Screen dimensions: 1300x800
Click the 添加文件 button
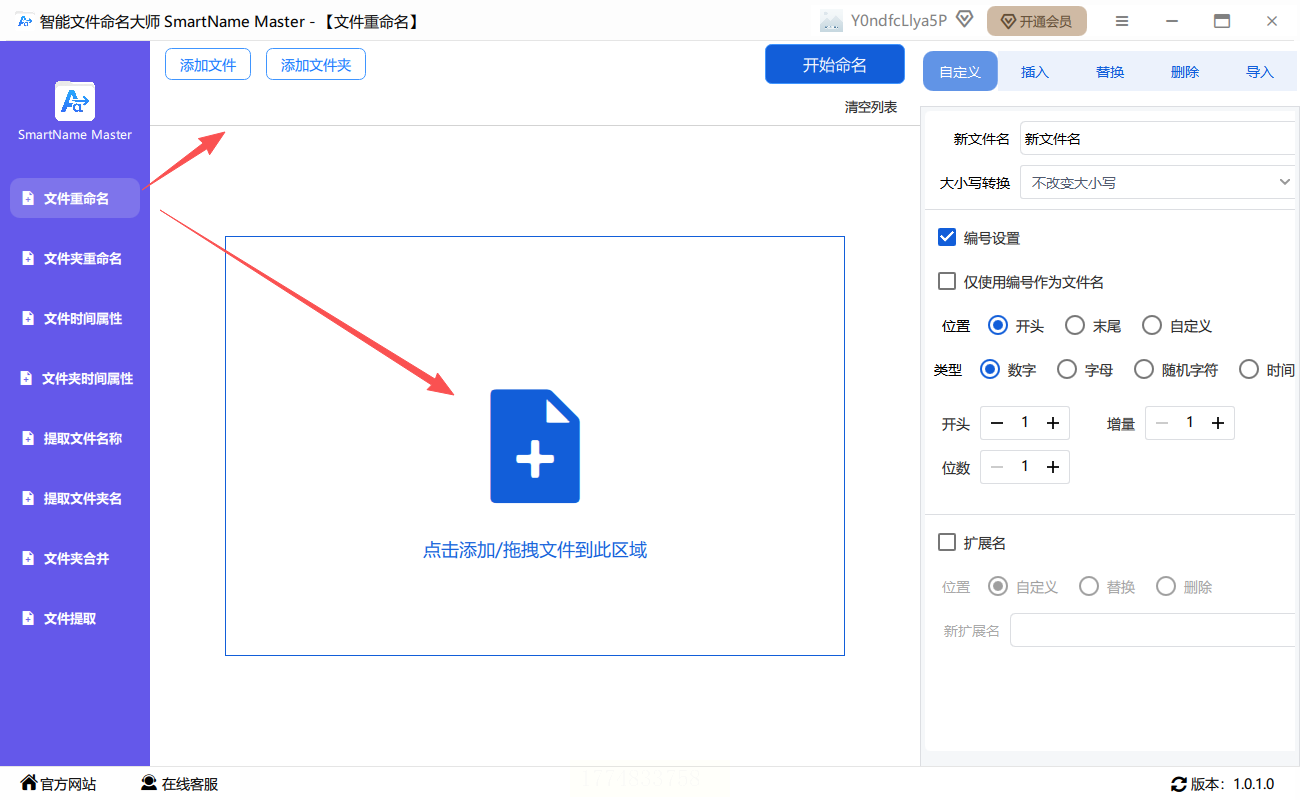[208, 65]
